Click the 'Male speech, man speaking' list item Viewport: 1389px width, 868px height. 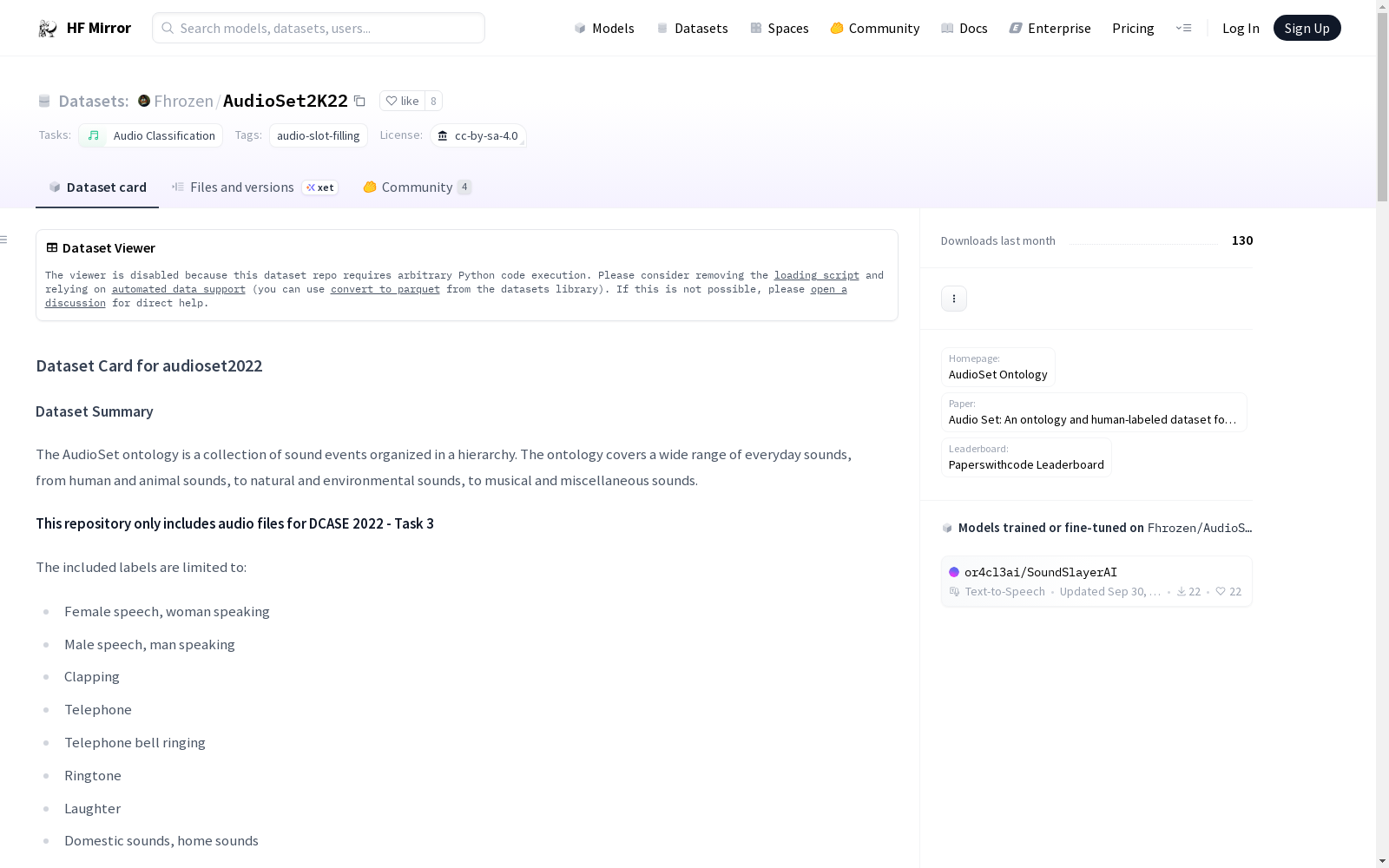click(149, 645)
